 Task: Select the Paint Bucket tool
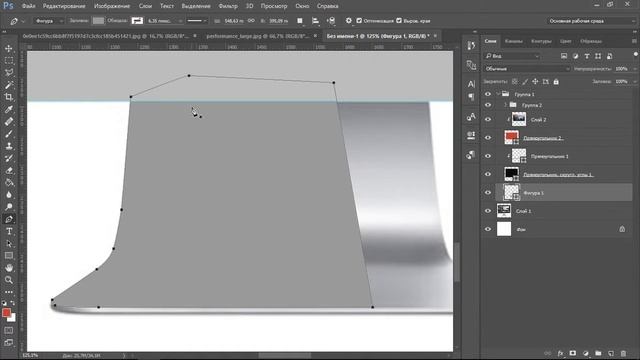coord(9,183)
